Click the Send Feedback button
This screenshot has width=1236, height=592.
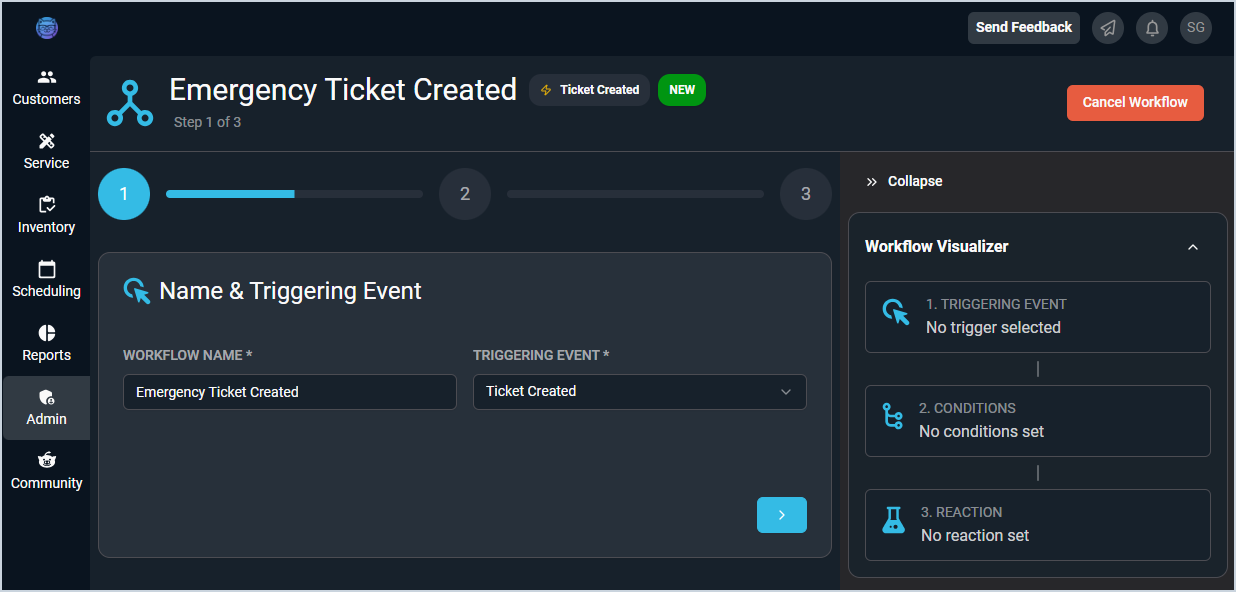click(1024, 28)
